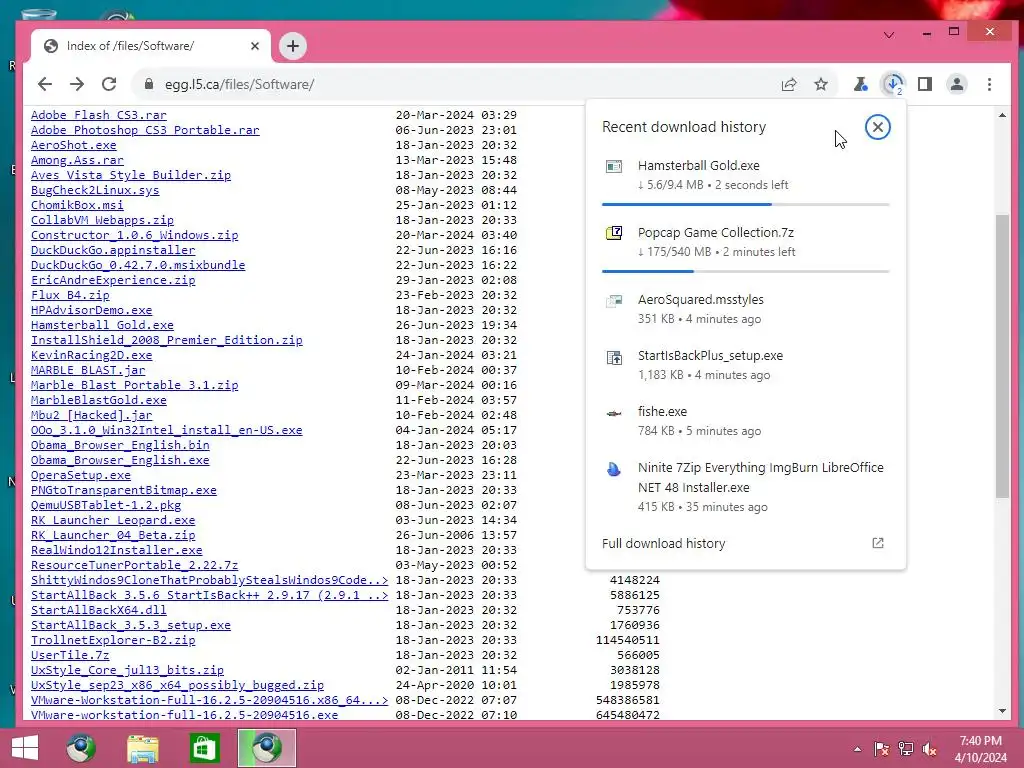Open the Windows Start button
Screen dimensions: 1024x768
(x=25, y=748)
